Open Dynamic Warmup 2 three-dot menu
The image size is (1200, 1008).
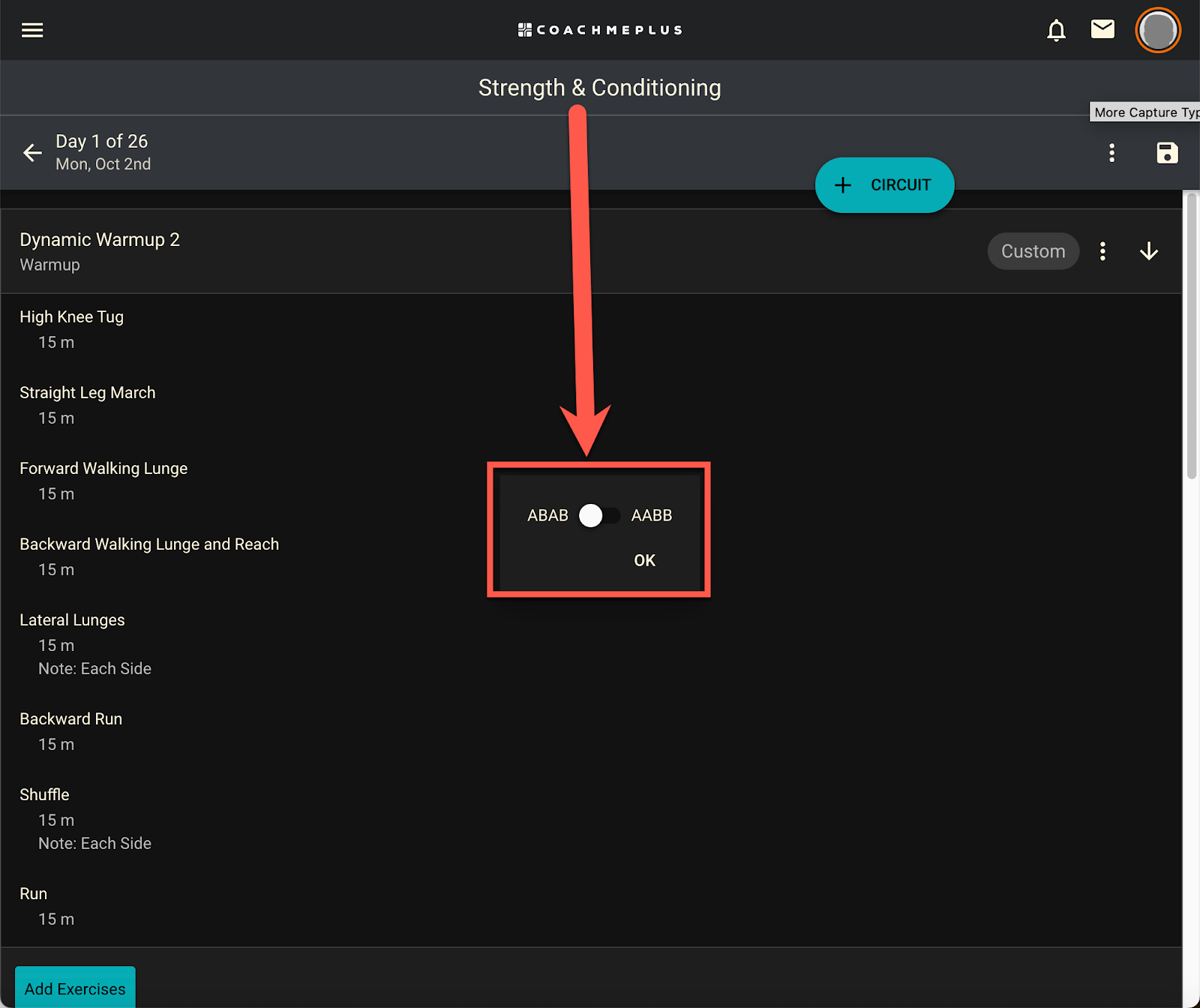[1102, 251]
